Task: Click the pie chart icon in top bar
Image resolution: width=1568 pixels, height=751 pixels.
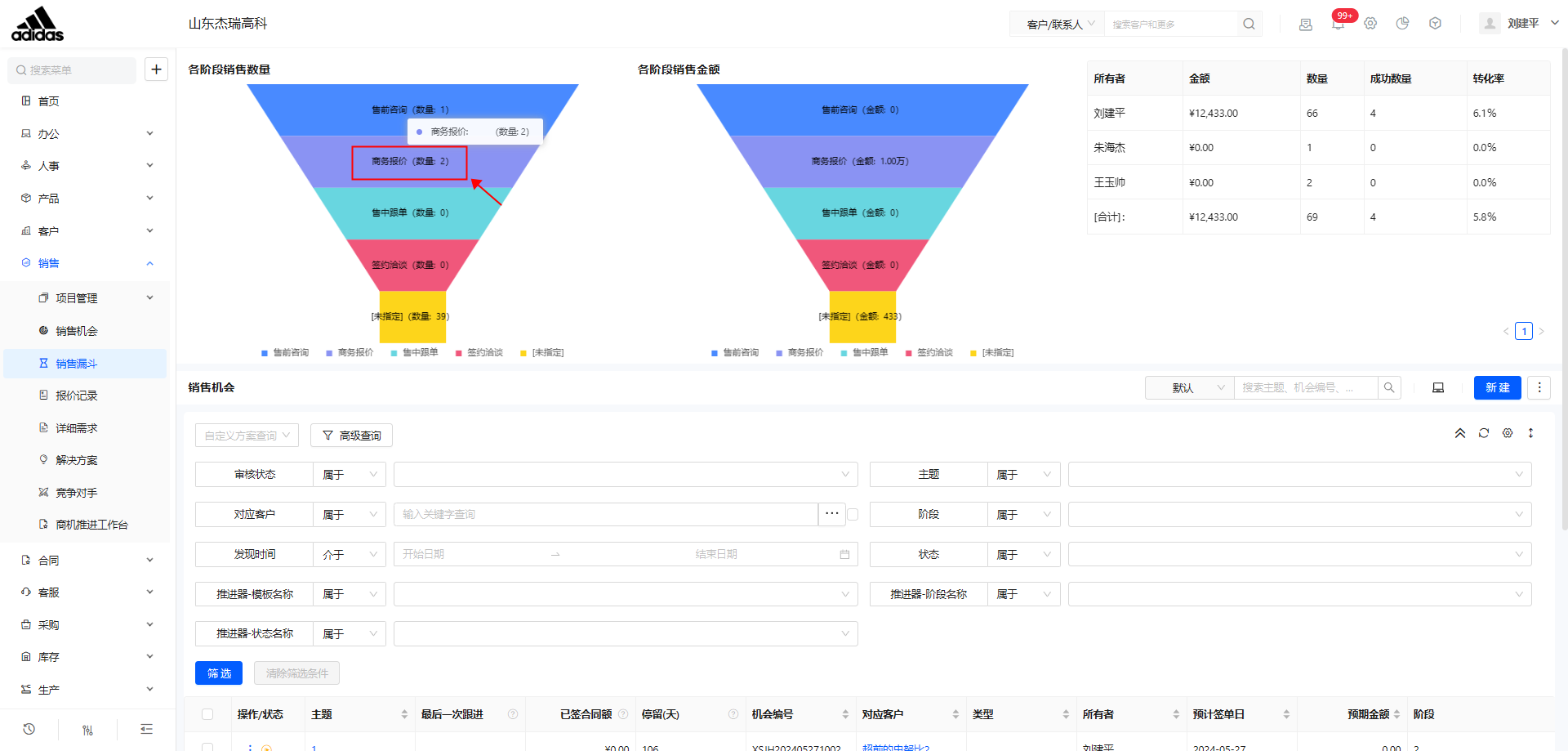Action: click(x=1402, y=24)
